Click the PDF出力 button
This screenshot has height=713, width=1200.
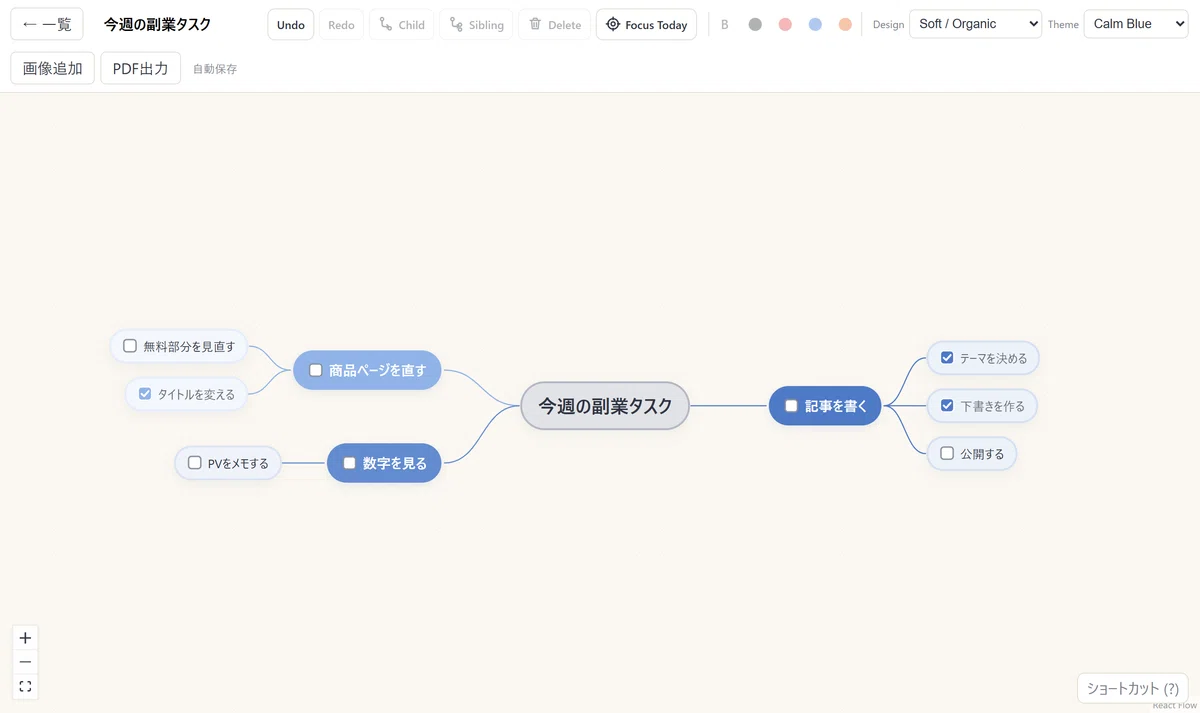[141, 68]
